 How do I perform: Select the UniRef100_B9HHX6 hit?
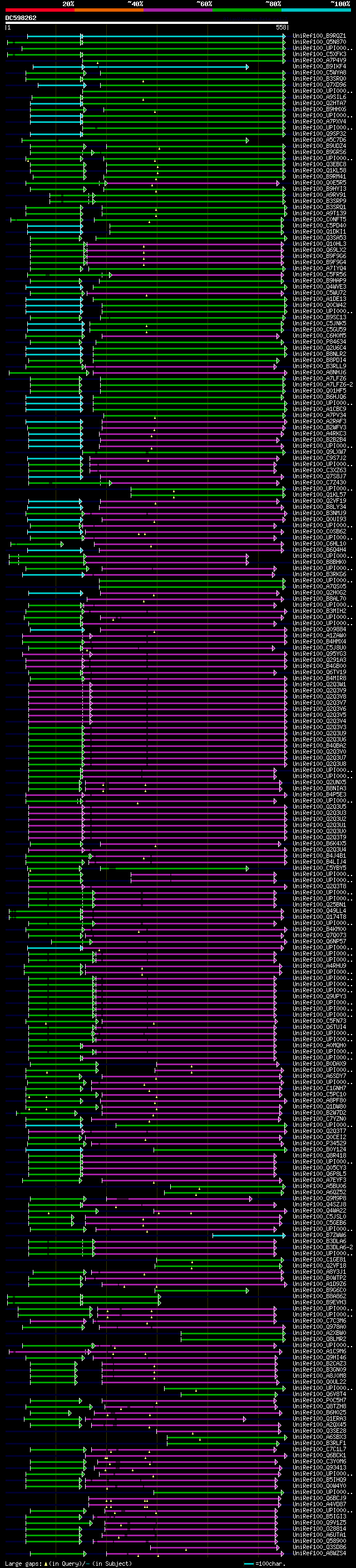tap(319, 109)
